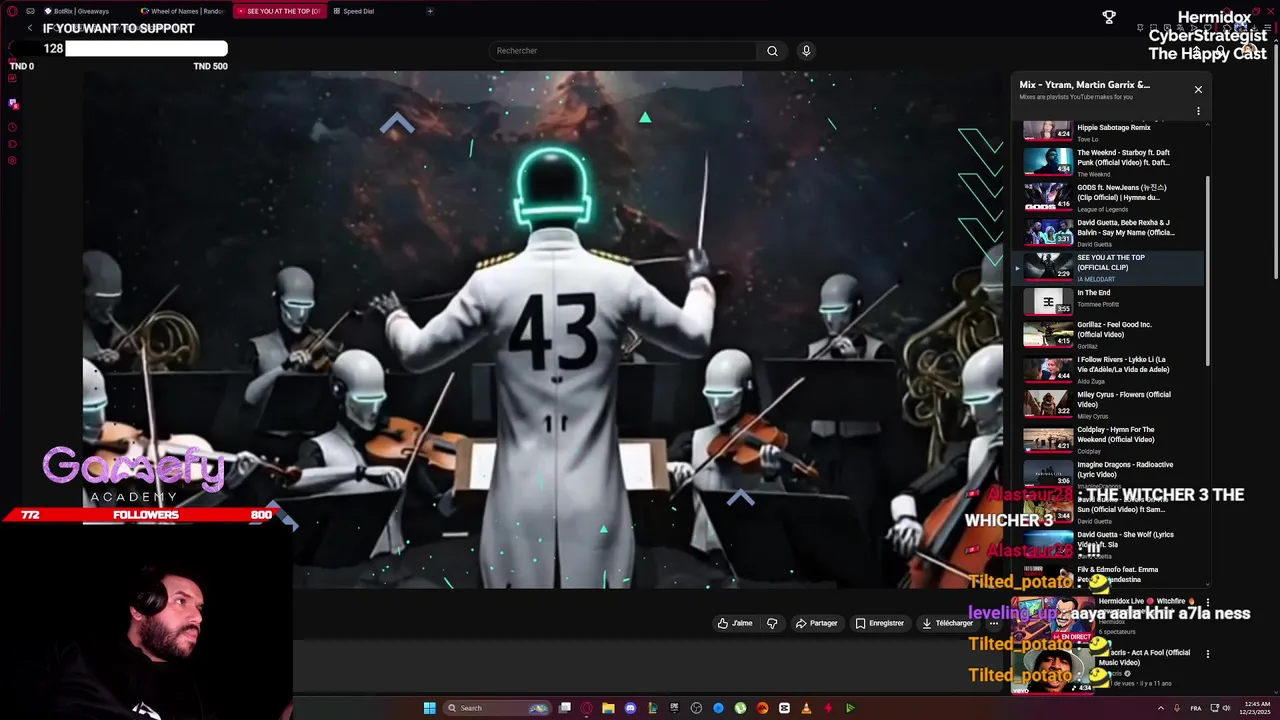Show hidden system tray icons chevron
Screen dimensions: 1280x720
point(1160,708)
